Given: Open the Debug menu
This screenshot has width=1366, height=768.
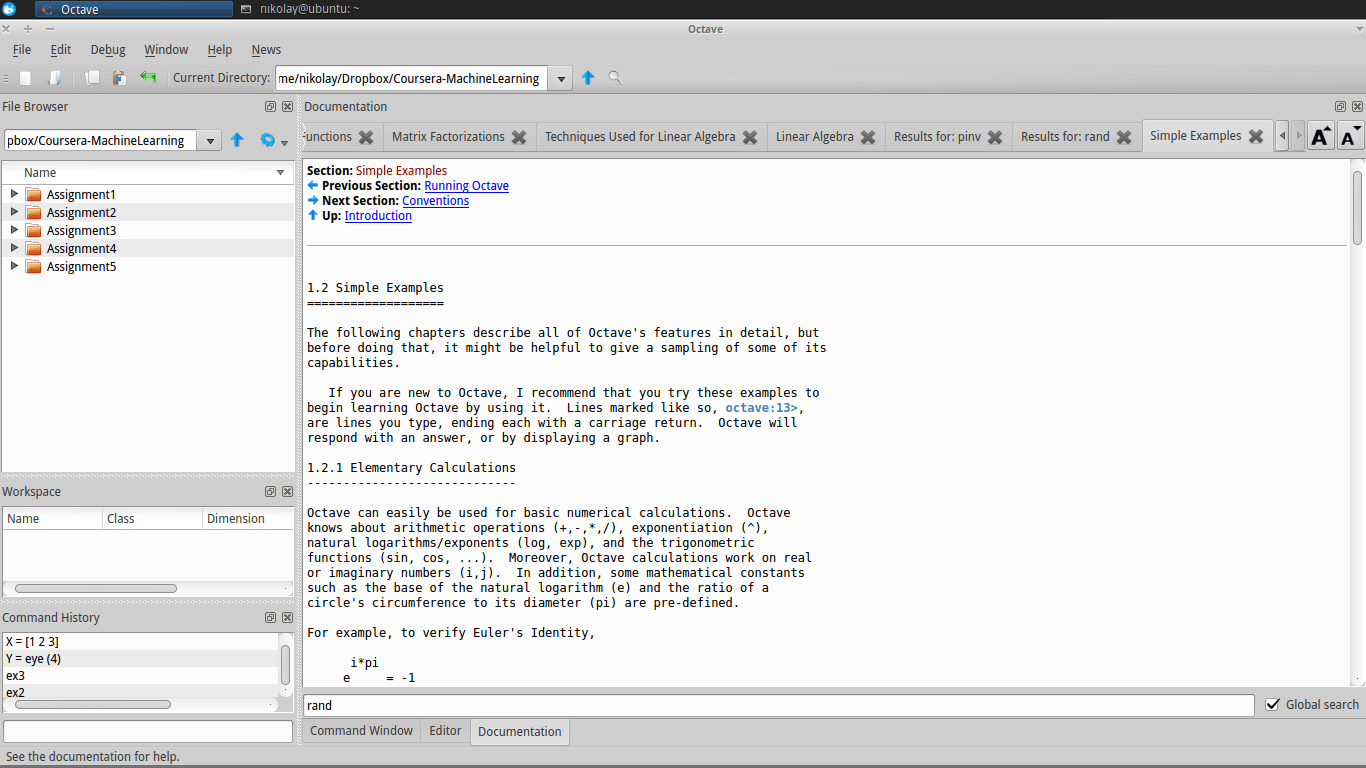Looking at the screenshot, I should point(107,49).
